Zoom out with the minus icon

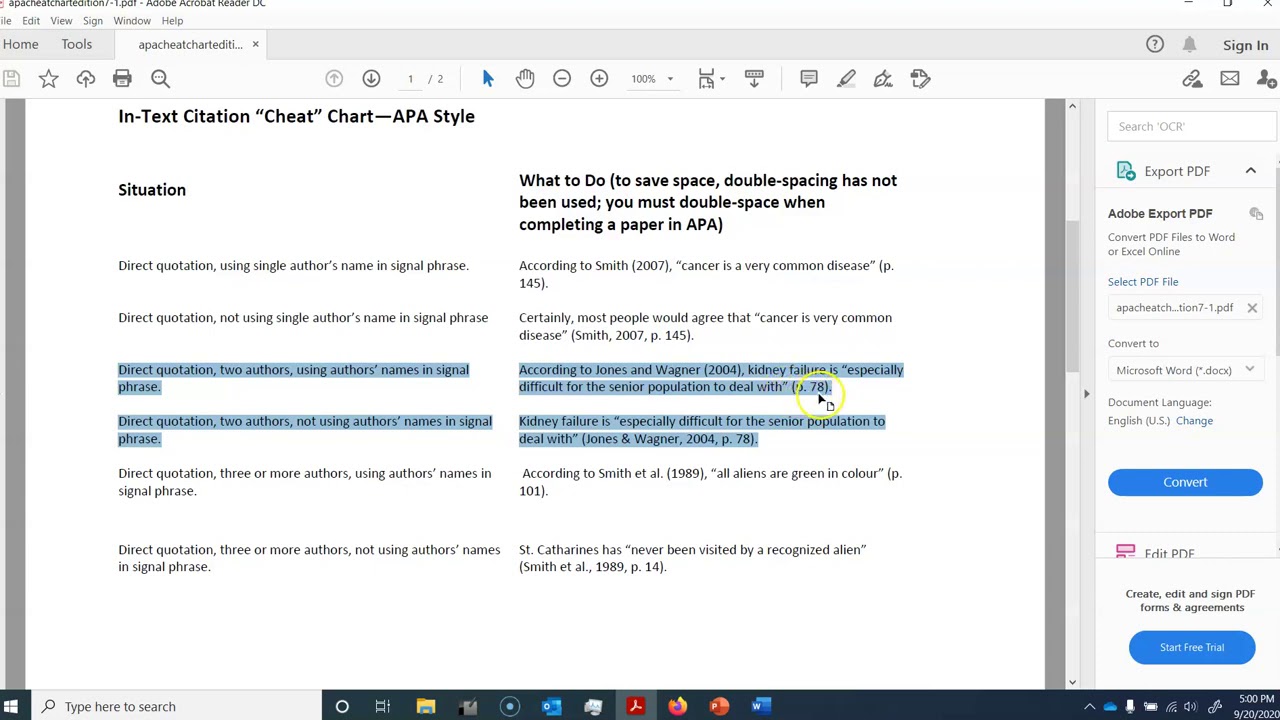click(562, 79)
